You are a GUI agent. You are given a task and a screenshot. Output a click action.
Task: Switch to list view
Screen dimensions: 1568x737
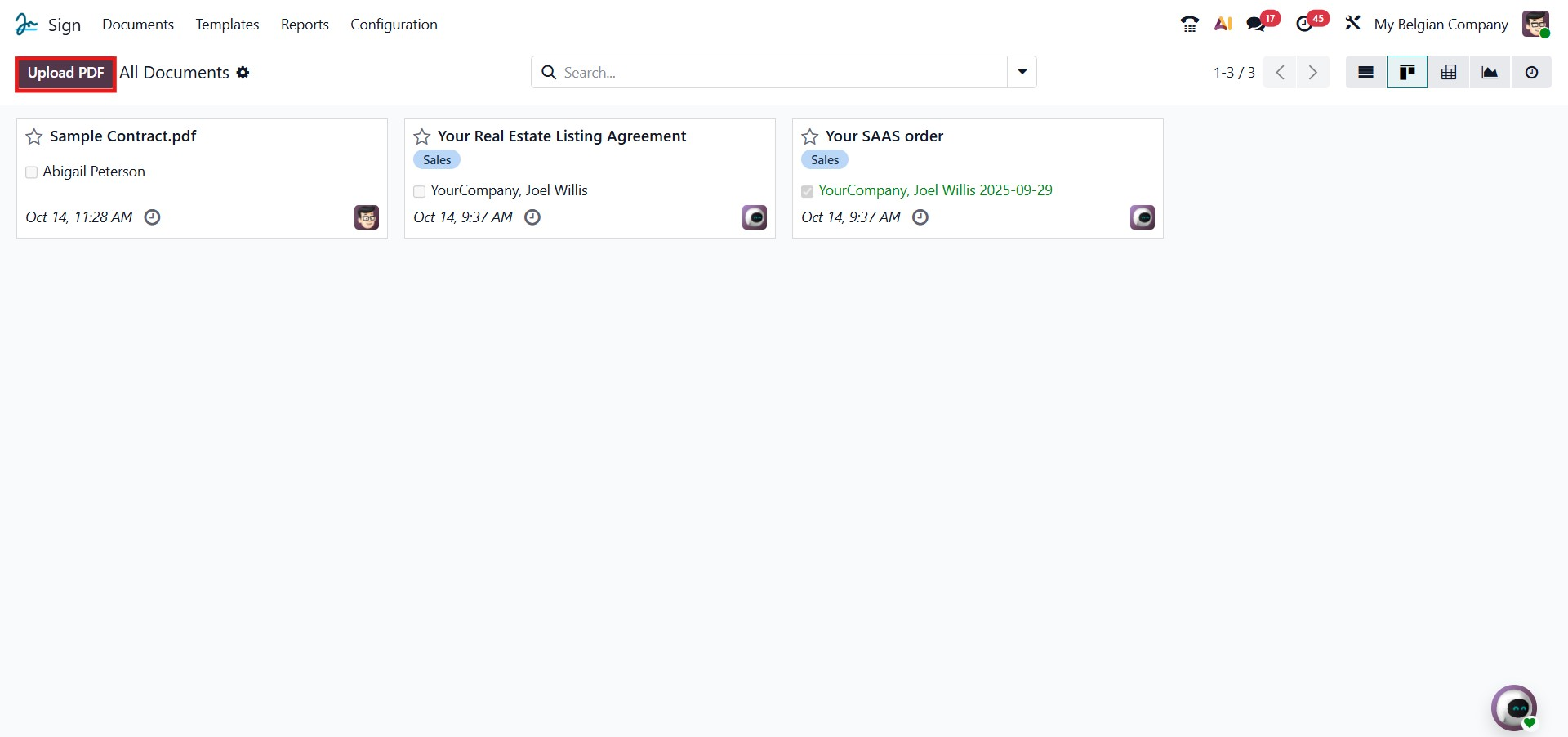tap(1365, 73)
